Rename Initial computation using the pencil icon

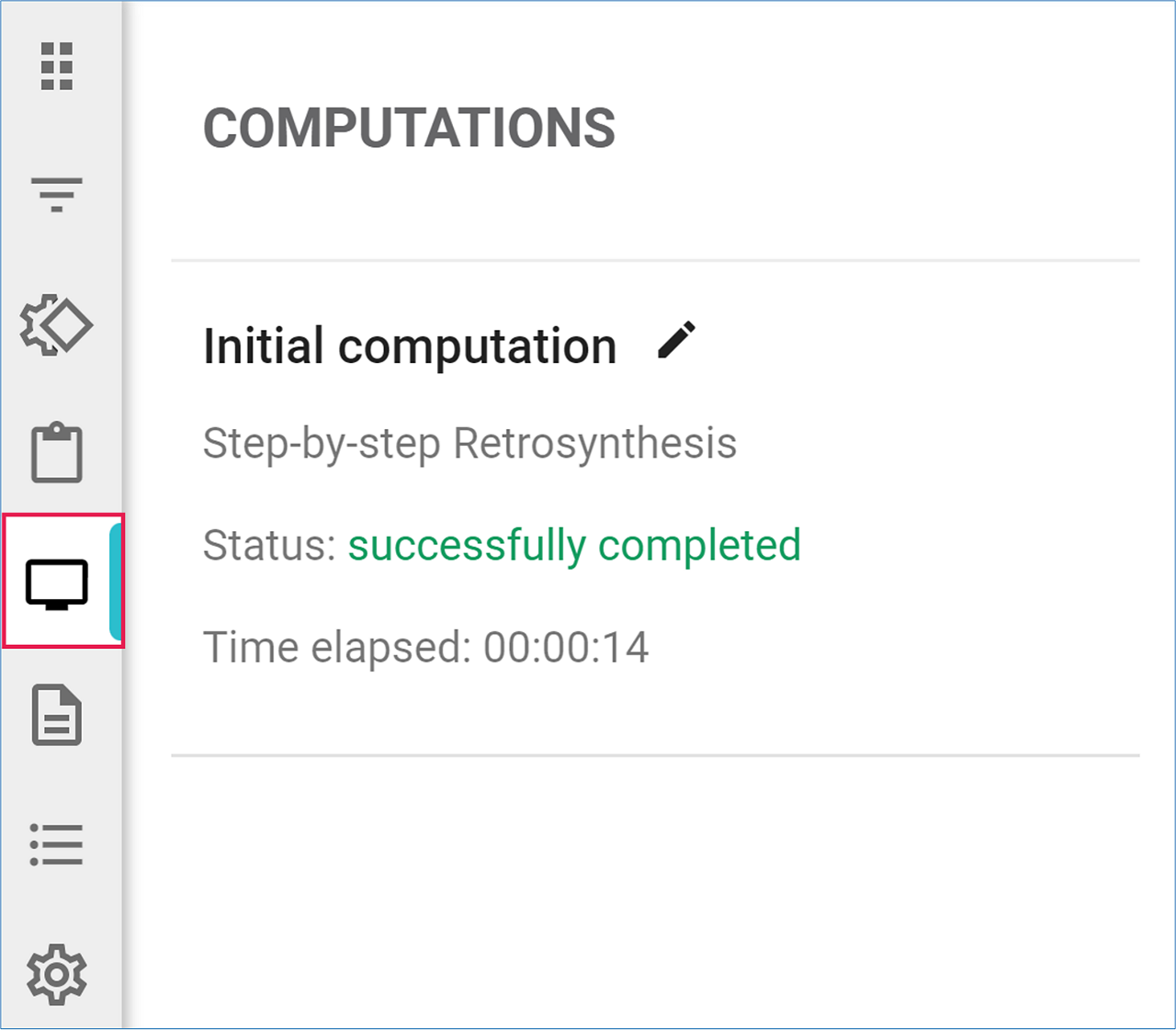677,341
